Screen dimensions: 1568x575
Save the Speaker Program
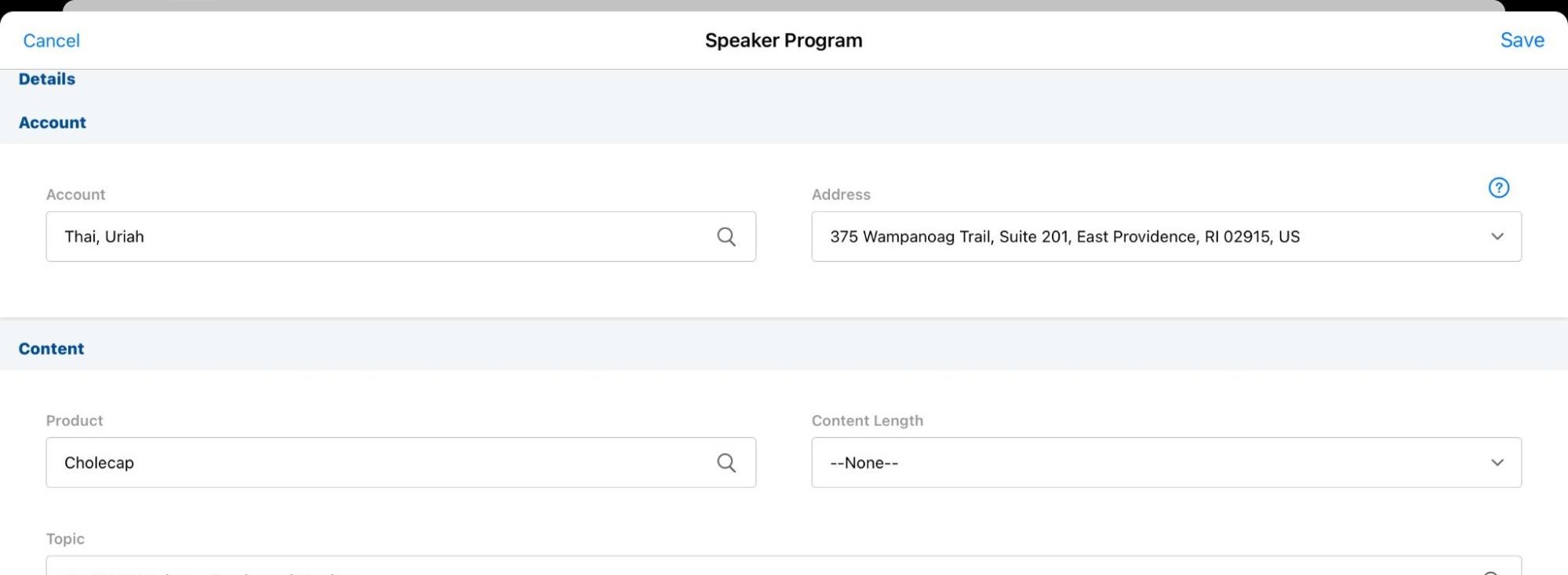(x=1522, y=41)
